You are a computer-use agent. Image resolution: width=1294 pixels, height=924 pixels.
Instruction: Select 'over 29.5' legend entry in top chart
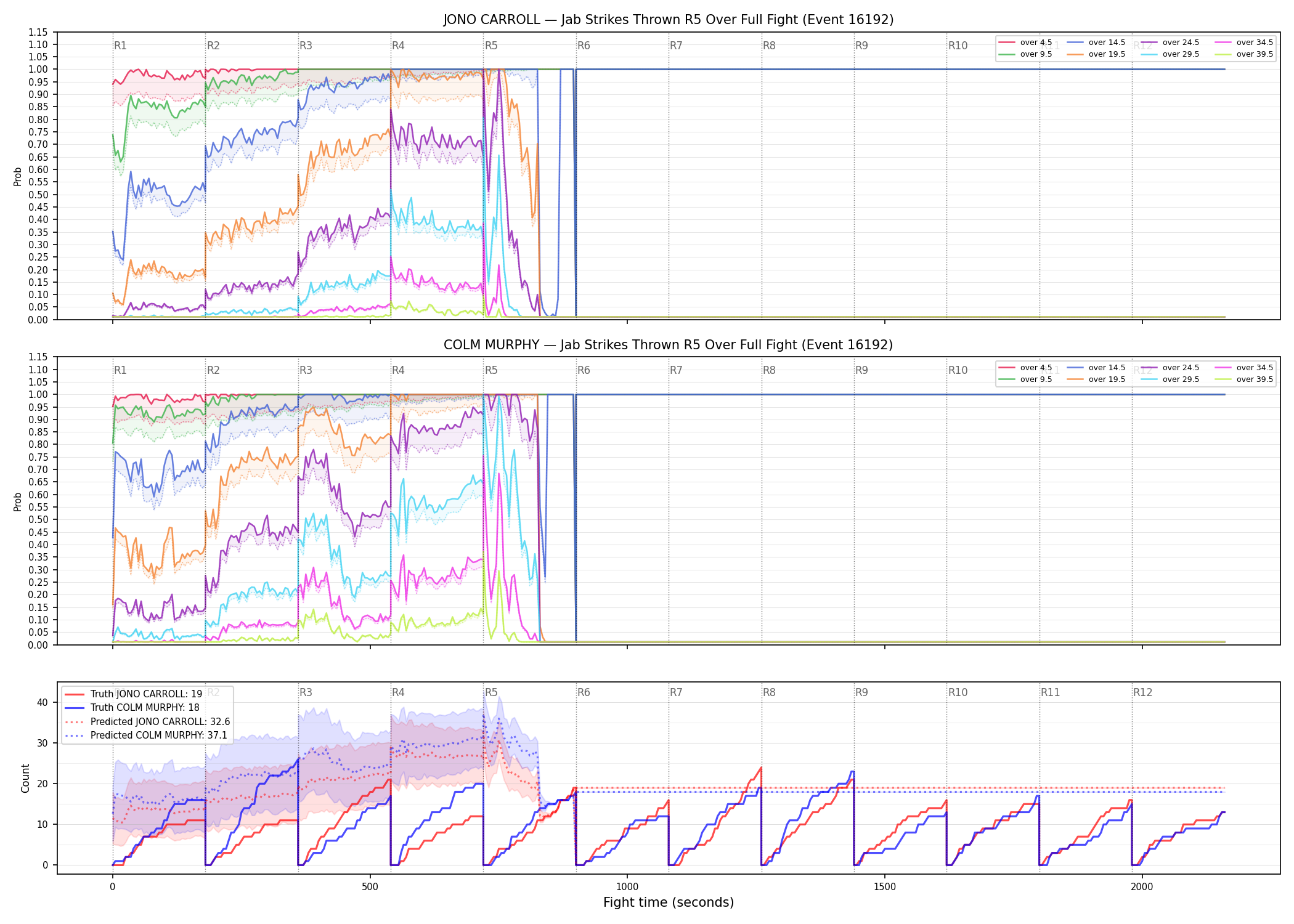coord(1170,54)
